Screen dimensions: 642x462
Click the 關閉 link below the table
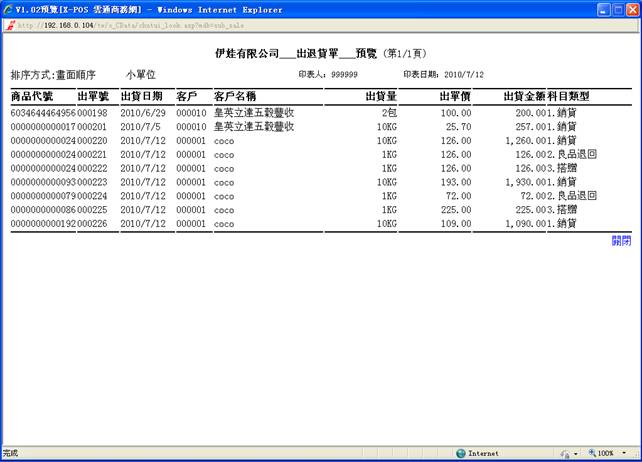pos(621,240)
